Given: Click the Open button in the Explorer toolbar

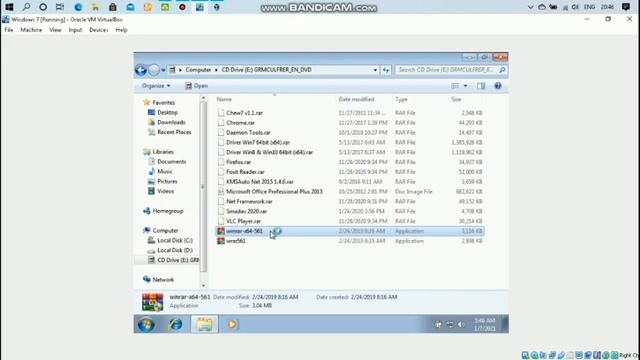Looking at the screenshot, I should [196, 86].
